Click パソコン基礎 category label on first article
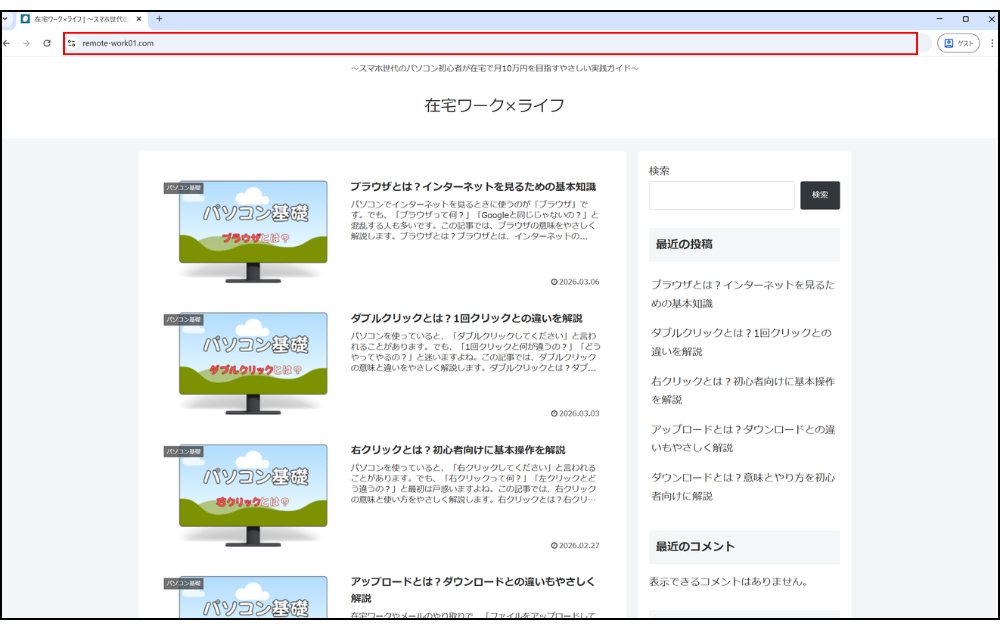The image size is (1000, 630). pos(184,187)
